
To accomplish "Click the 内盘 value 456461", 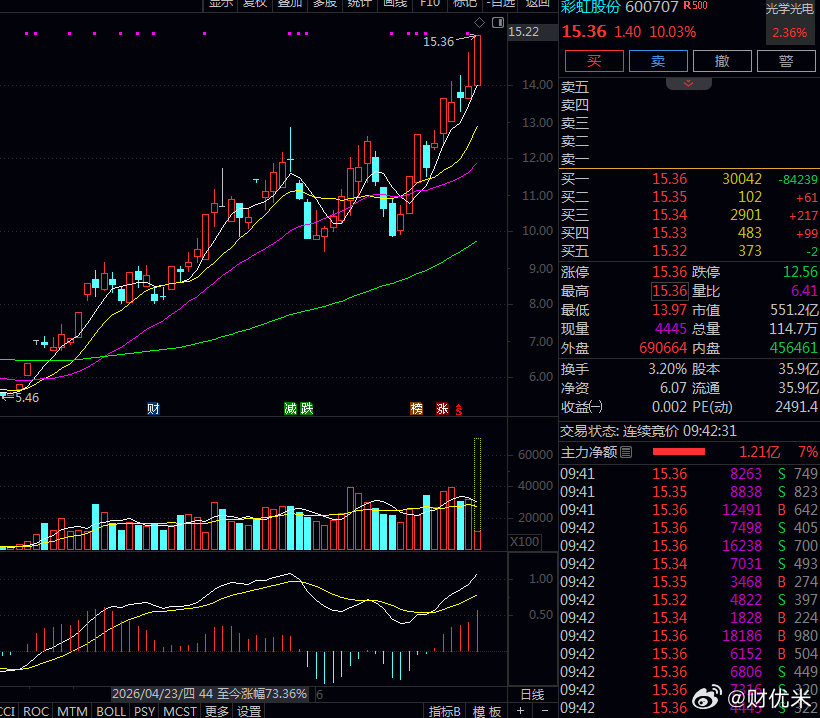I will click(793, 348).
